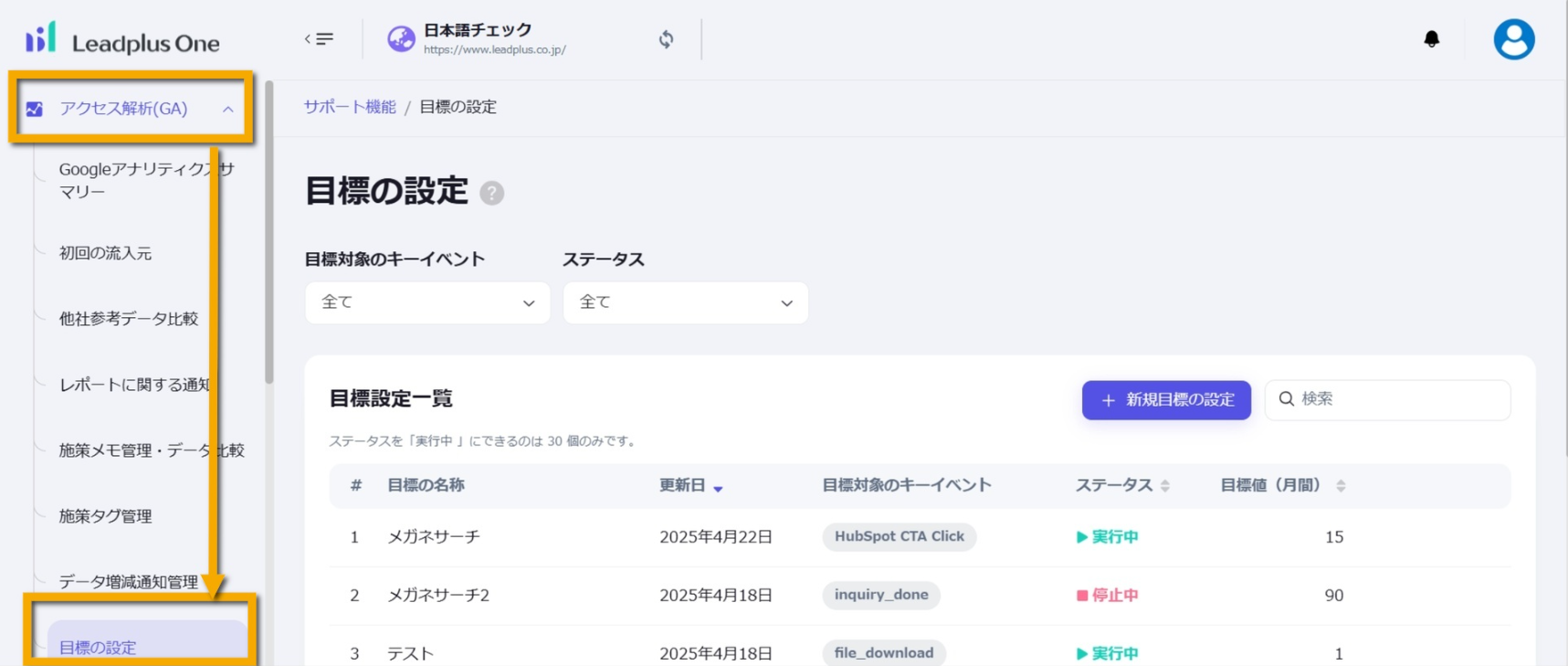Click the refresh sync icon beside site name

coord(666,39)
